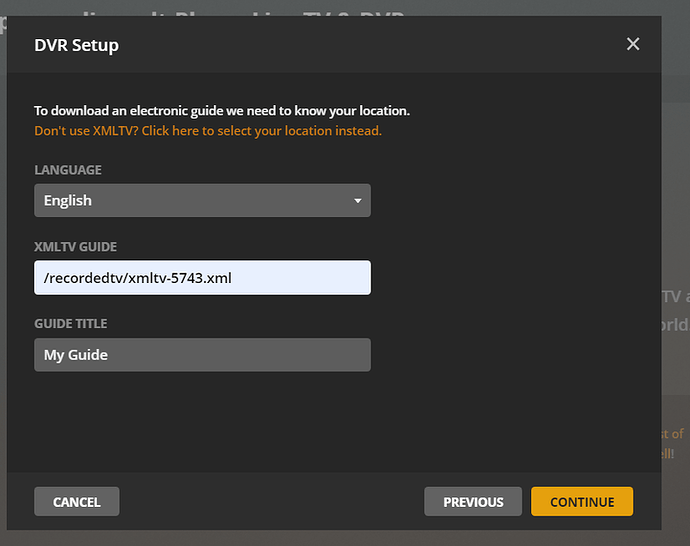This screenshot has height=546, width=690.
Task: Focus the Guide Title text field
Action: [x=202, y=355]
